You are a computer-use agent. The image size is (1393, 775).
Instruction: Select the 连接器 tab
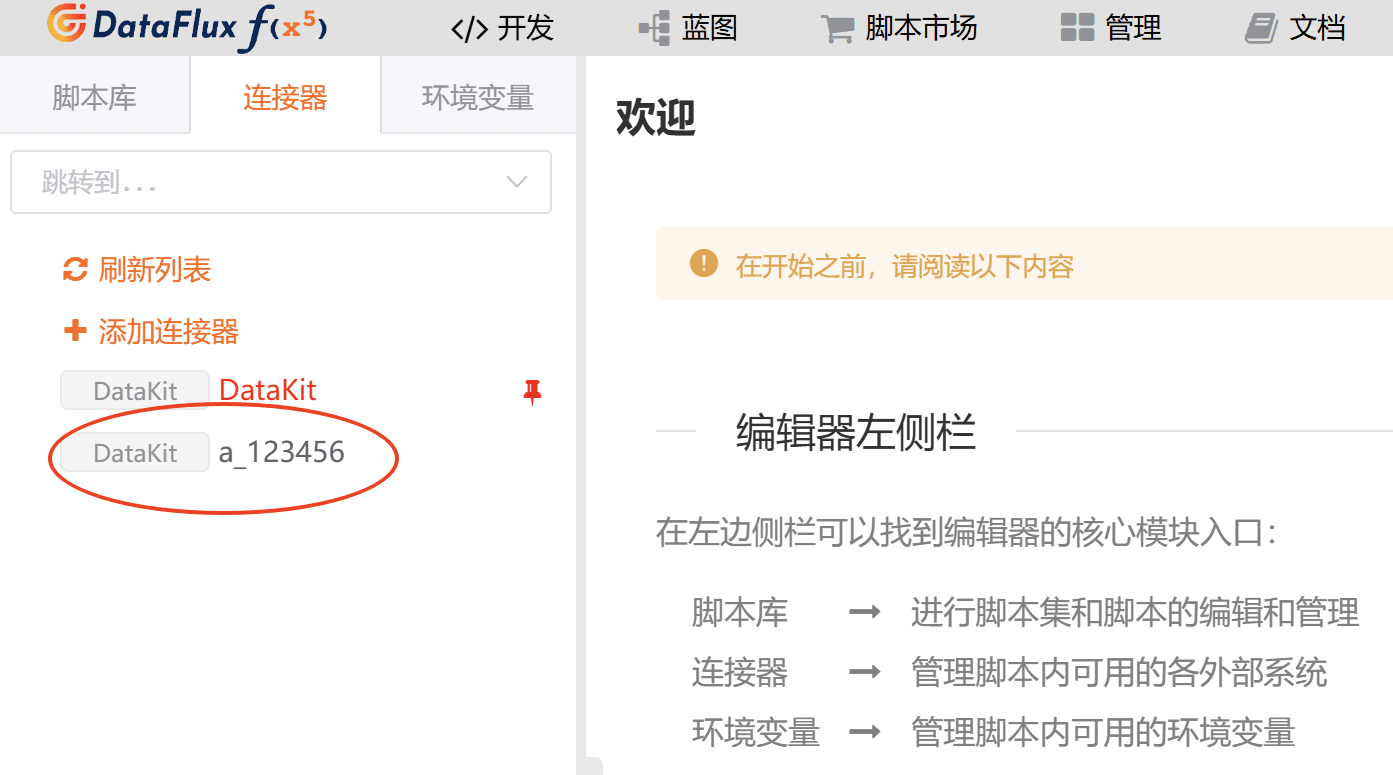[285, 98]
